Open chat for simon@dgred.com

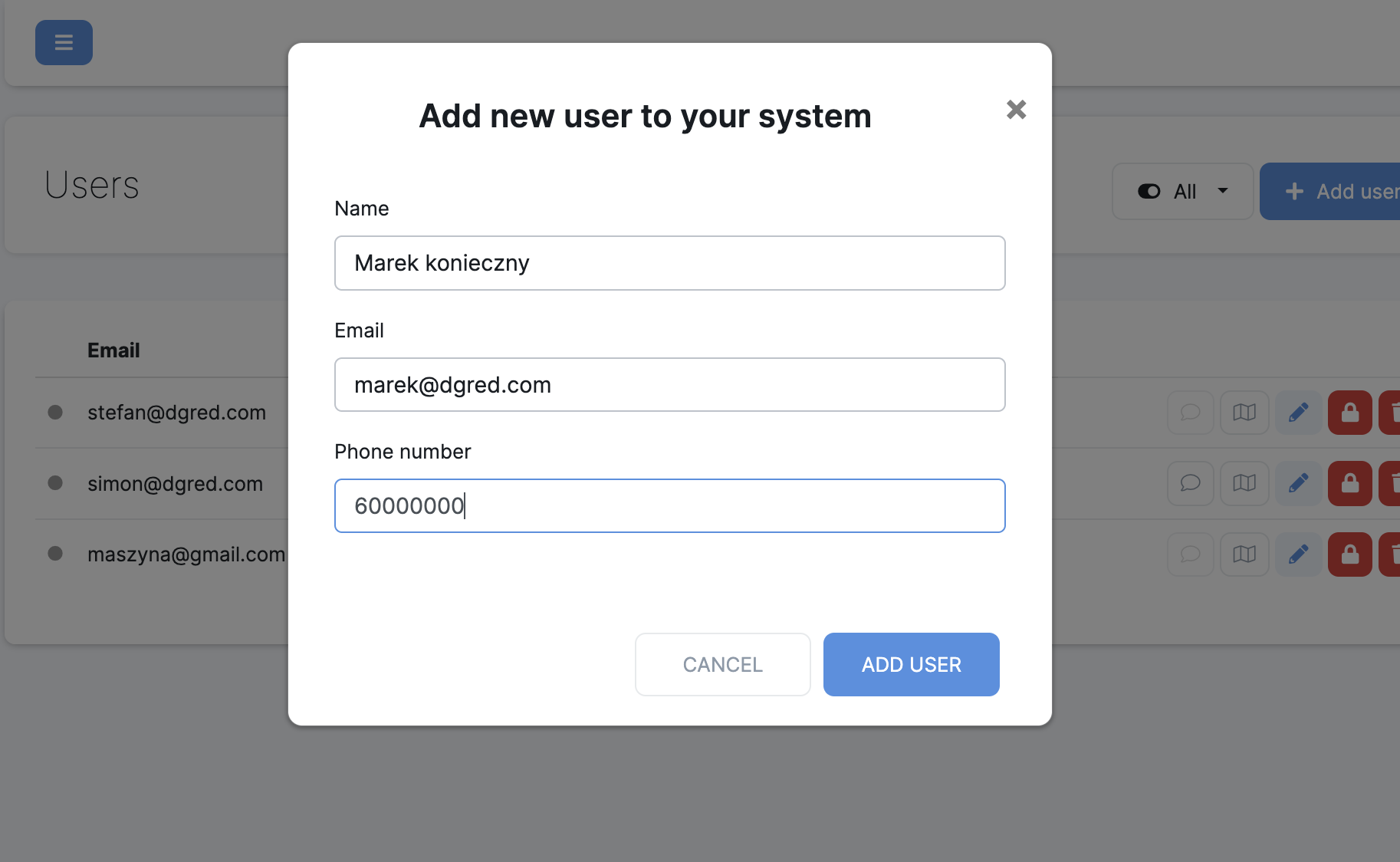tap(1190, 483)
